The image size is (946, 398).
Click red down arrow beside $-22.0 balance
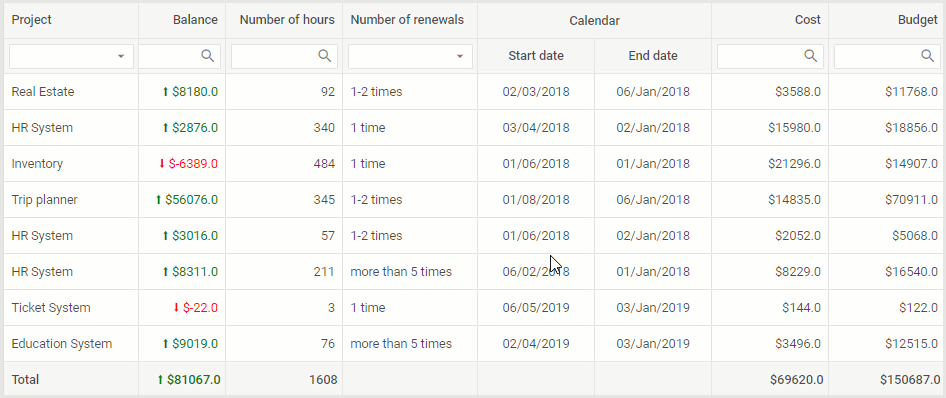tap(176, 308)
